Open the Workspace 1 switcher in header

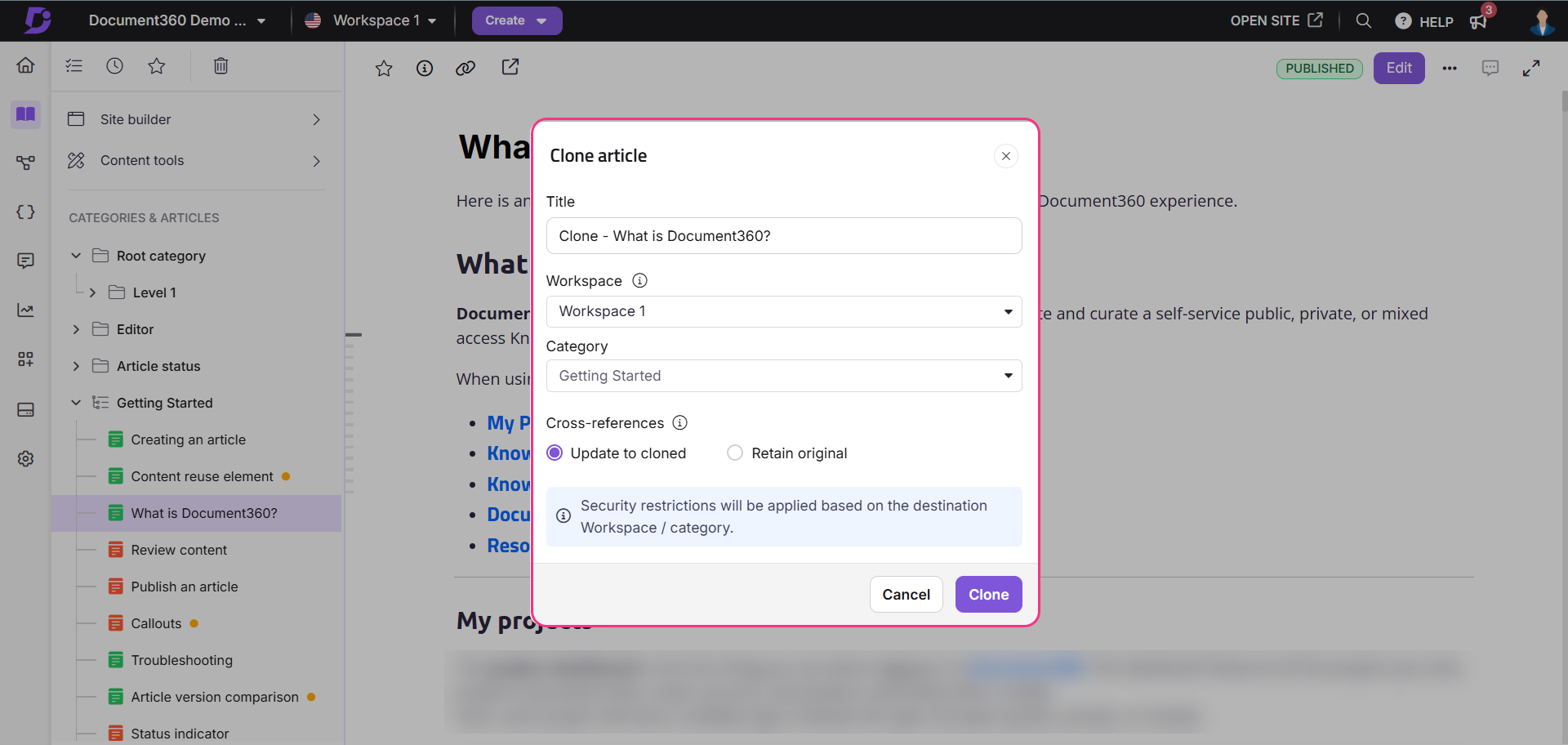point(371,20)
